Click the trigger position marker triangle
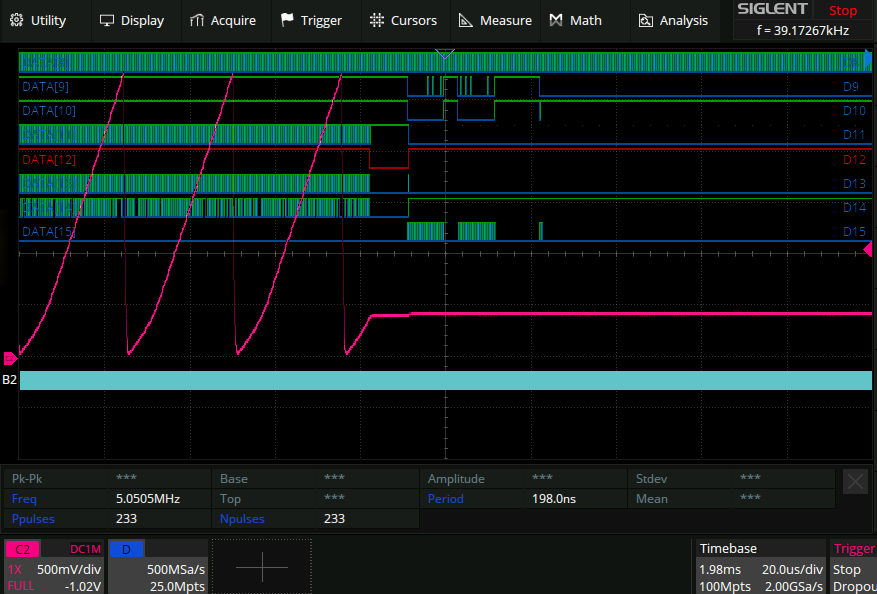 [x=446, y=53]
